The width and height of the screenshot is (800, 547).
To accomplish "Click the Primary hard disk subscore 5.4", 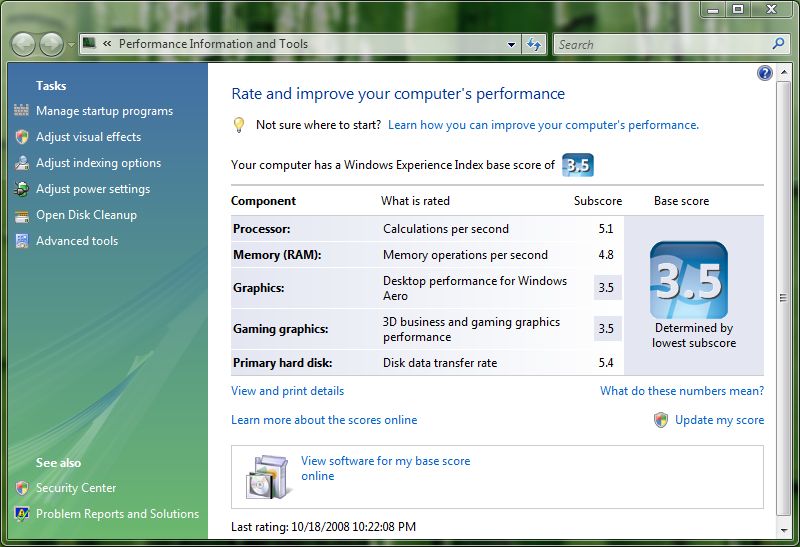I will pyautogui.click(x=606, y=363).
